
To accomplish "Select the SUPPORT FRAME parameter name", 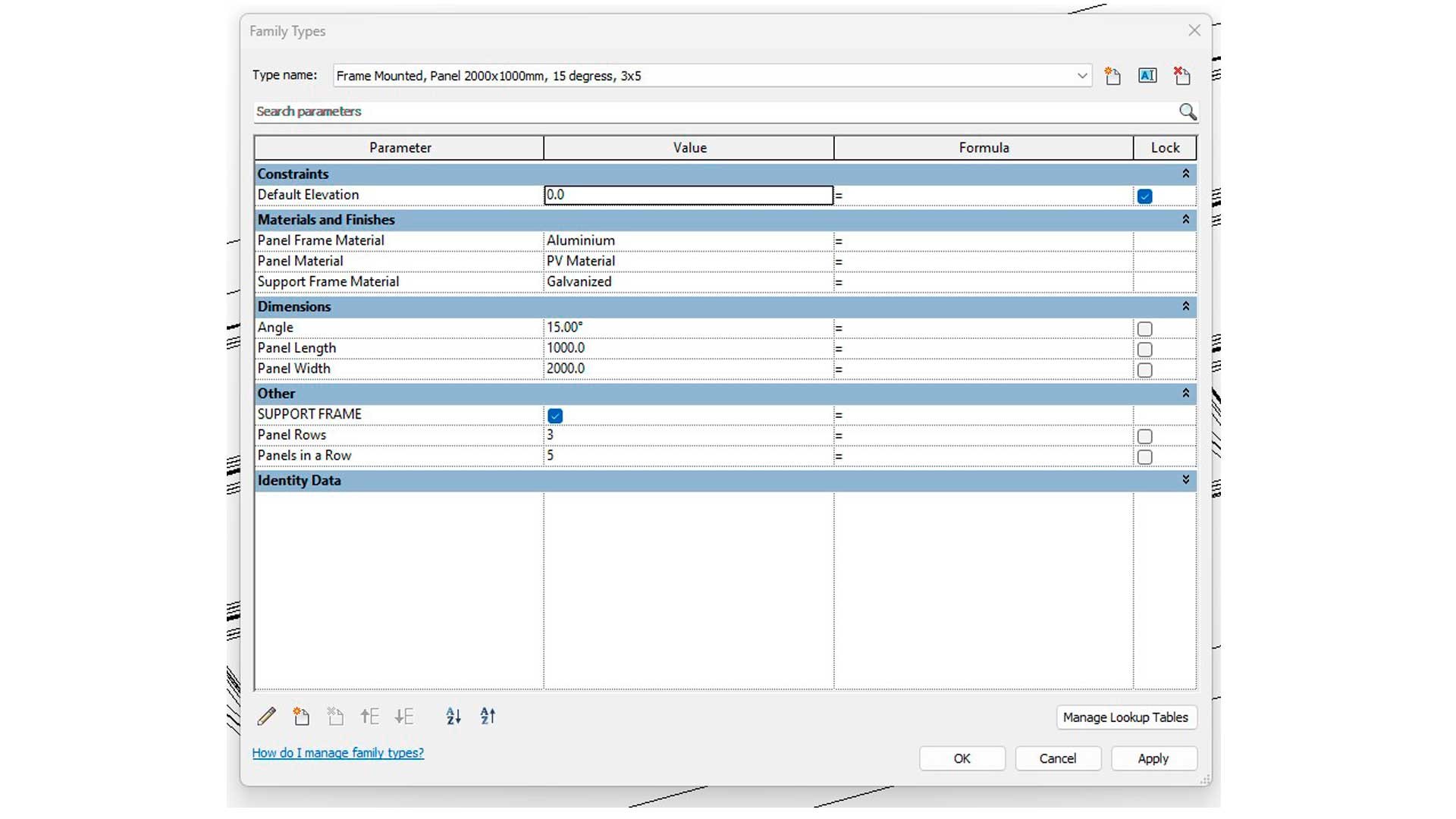I will 309,414.
